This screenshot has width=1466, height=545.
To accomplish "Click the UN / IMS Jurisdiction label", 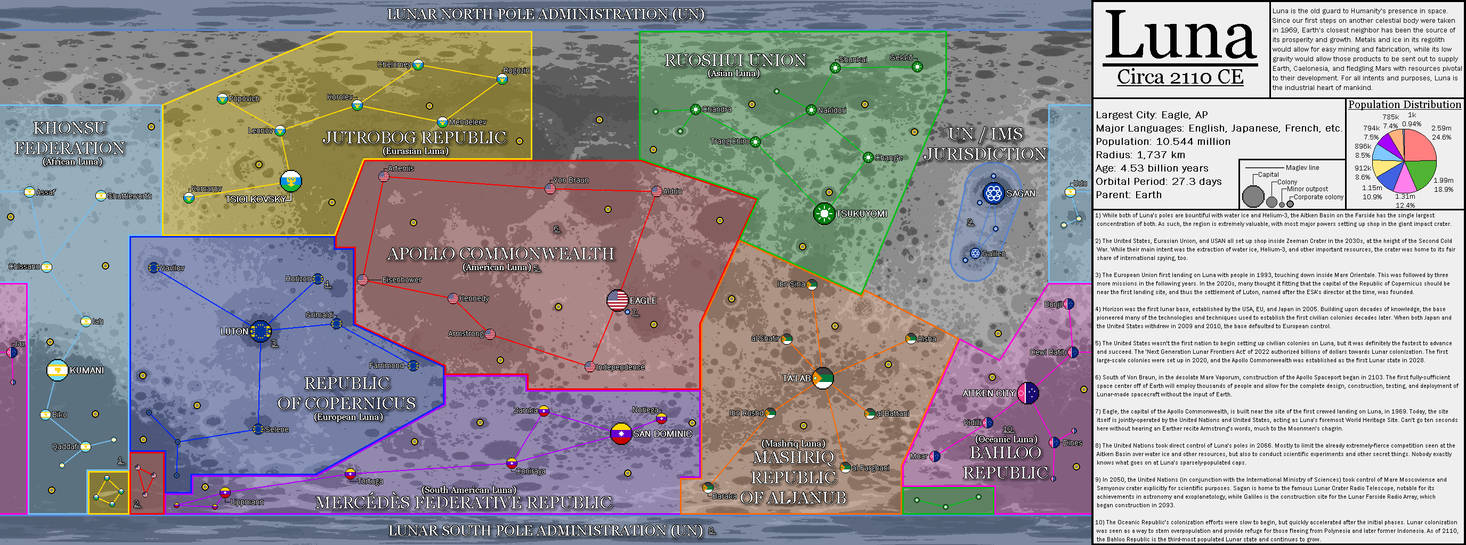I will (985, 144).
